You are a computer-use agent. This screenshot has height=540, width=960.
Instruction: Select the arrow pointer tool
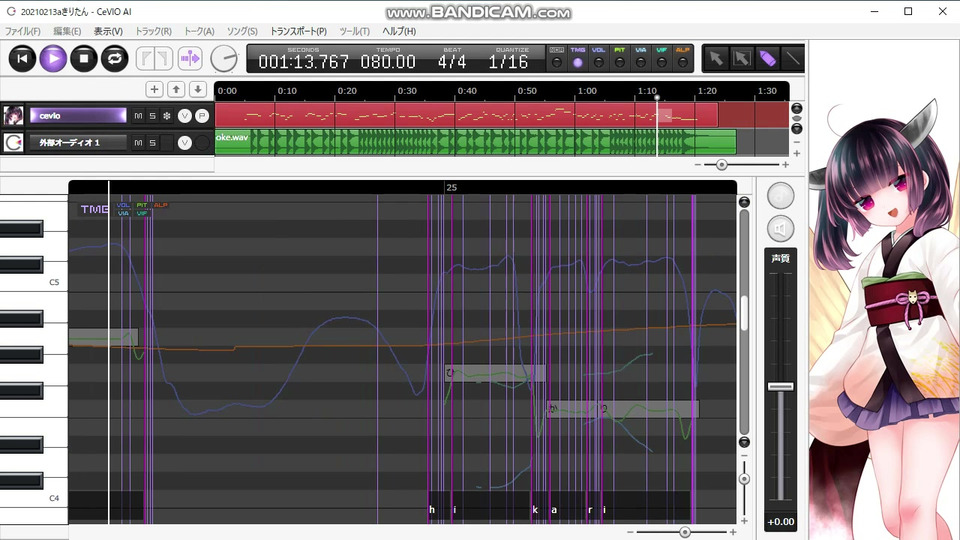pos(716,58)
